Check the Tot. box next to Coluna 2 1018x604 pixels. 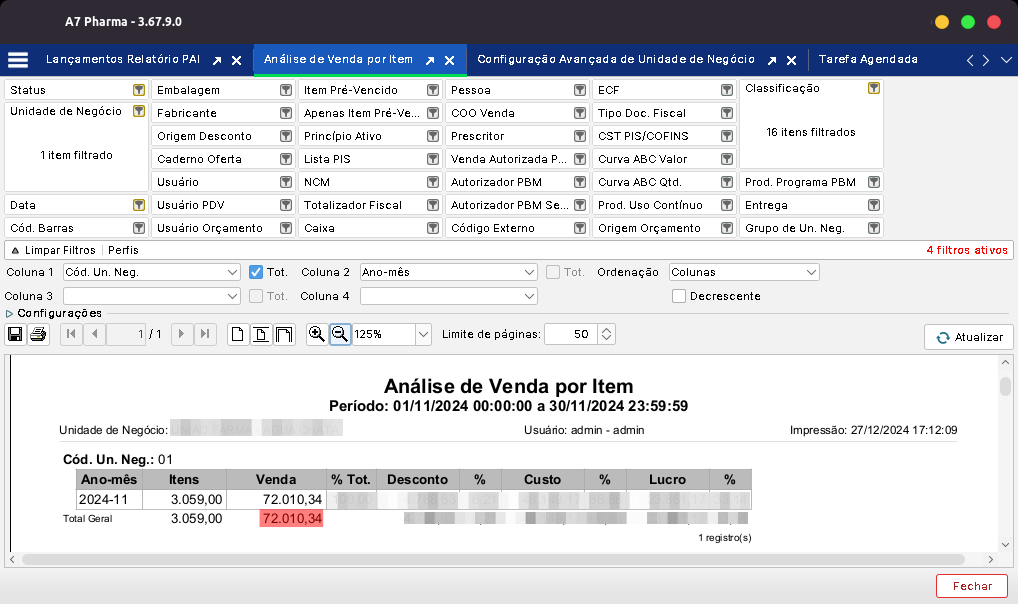coord(550,271)
